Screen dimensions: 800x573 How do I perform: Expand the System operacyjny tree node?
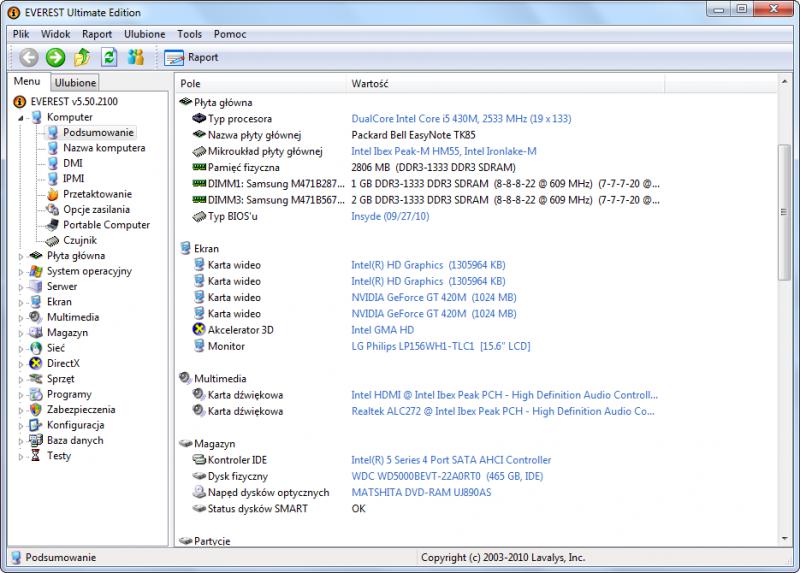click(x=21, y=272)
